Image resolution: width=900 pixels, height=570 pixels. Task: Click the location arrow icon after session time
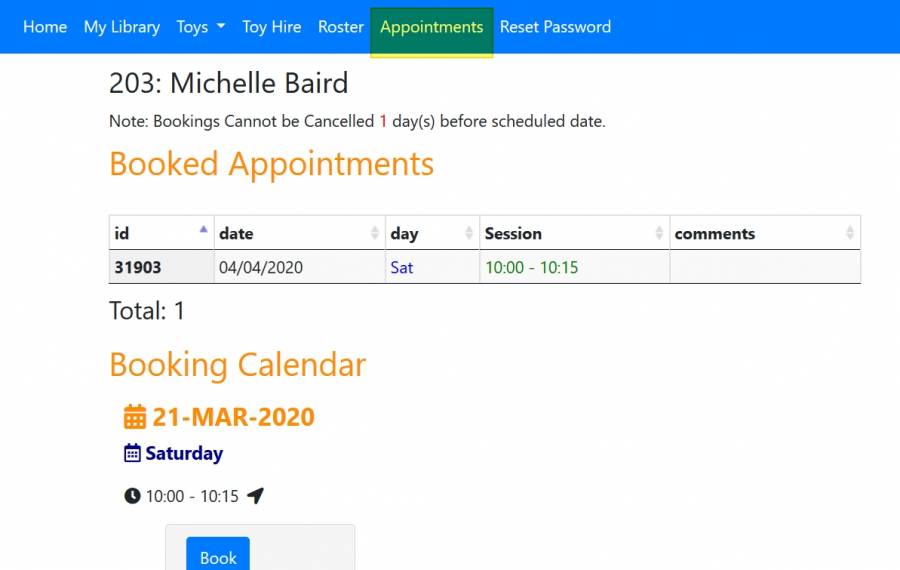255,496
